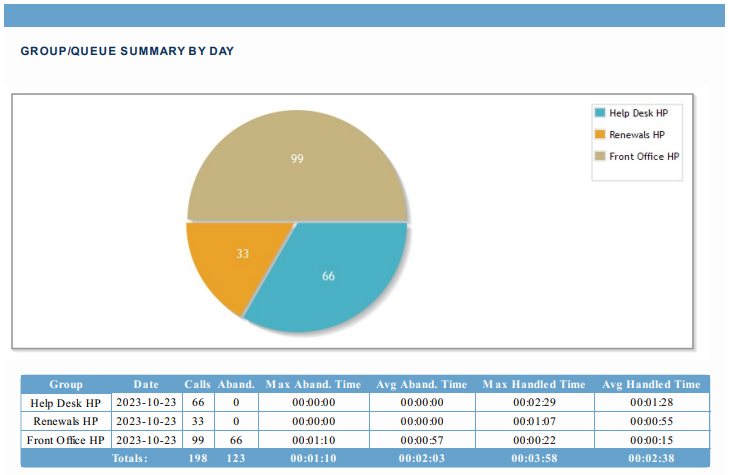Click the Aband. value 66 in Front Office row

(236, 440)
